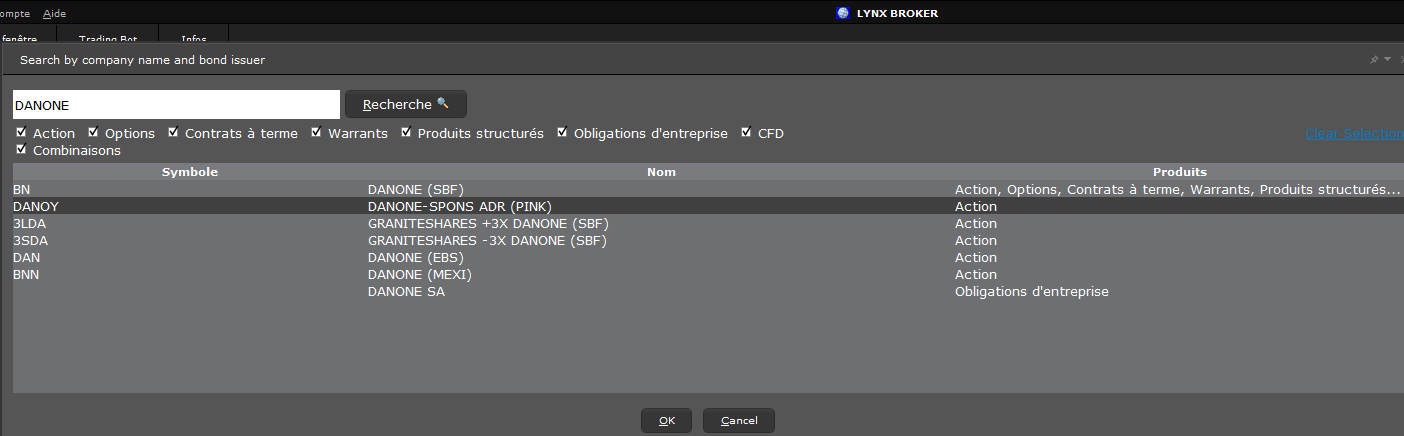Open the dialog title bar dropdown arrow
Viewport: 1404px width, 436px height.
click(x=1388, y=60)
